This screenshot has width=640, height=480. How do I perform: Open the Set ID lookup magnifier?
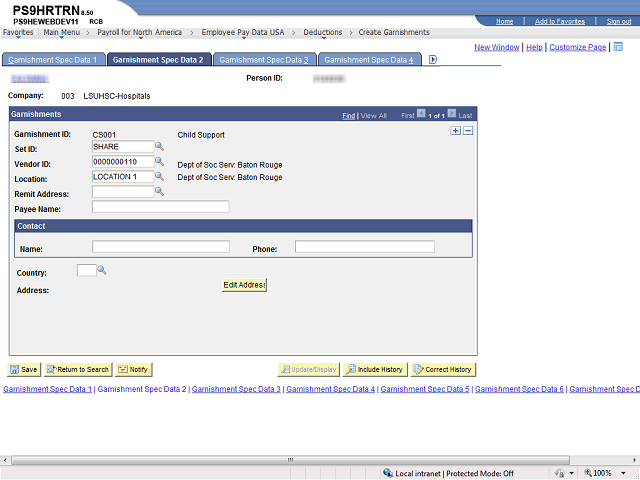159,147
